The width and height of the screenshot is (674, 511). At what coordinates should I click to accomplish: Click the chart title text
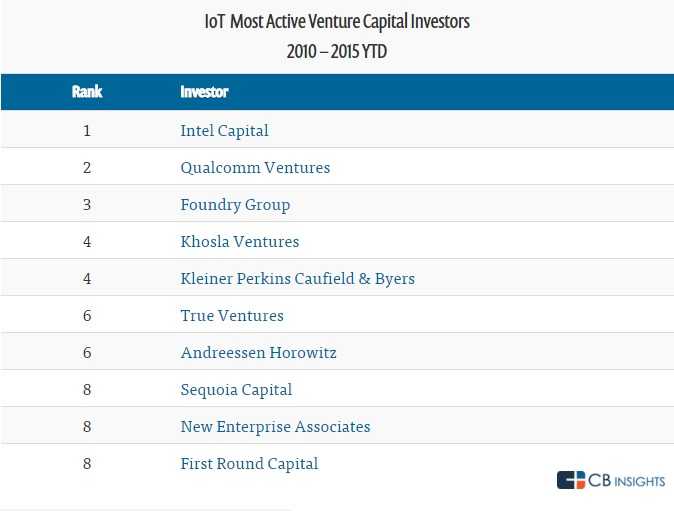[x=336, y=20]
